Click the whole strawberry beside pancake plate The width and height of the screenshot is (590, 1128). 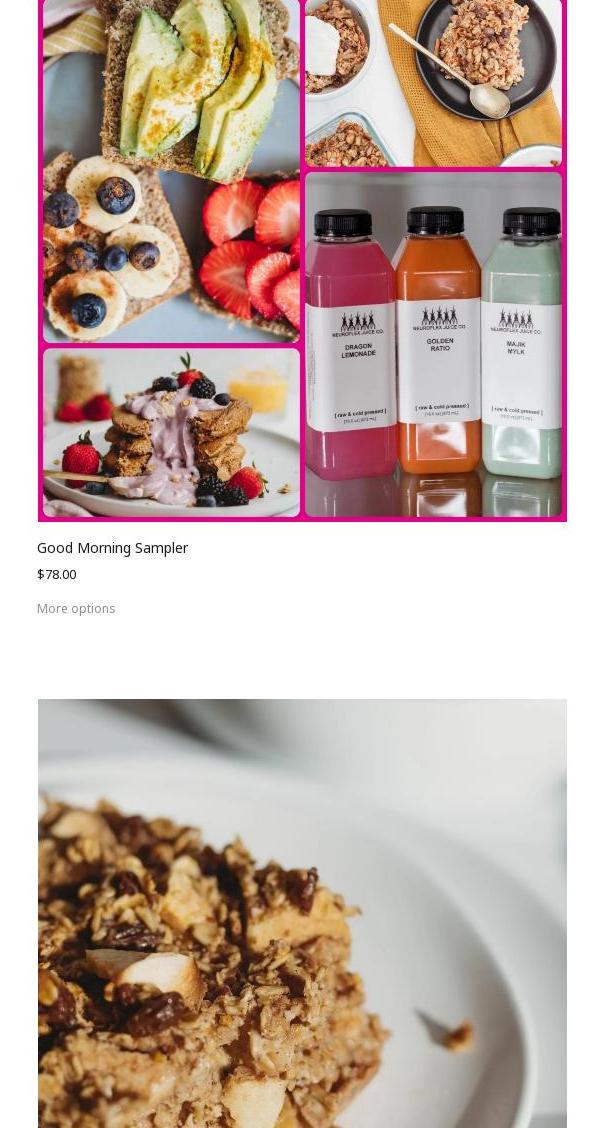point(80,458)
